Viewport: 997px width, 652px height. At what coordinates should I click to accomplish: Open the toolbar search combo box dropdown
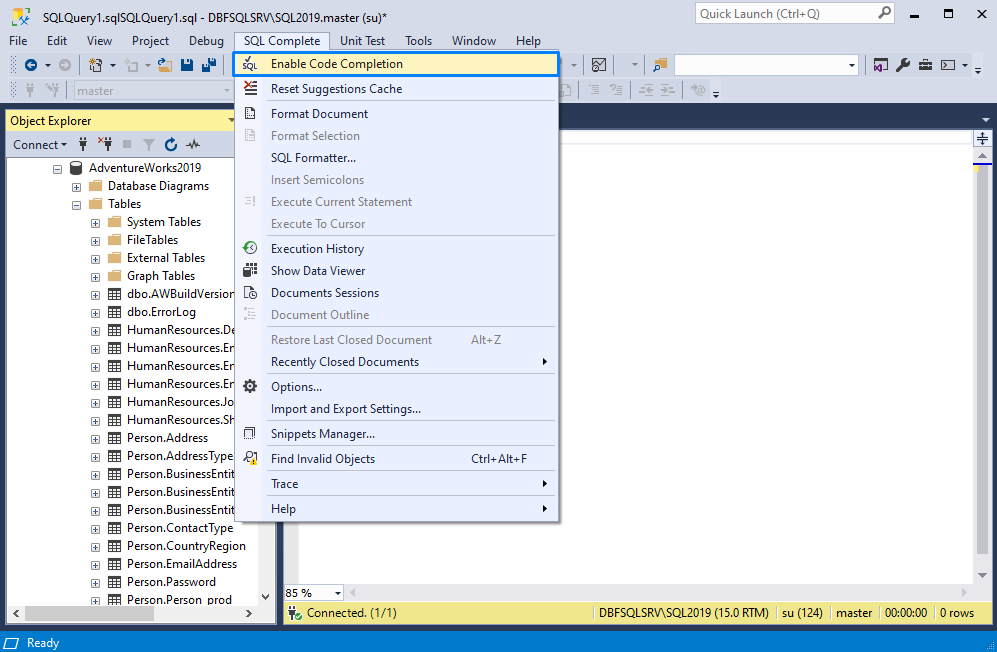click(851, 65)
